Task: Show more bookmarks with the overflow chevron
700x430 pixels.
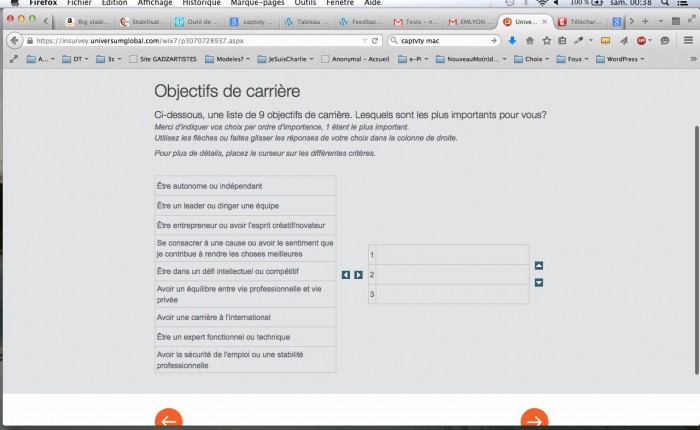Action: (x=693, y=59)
